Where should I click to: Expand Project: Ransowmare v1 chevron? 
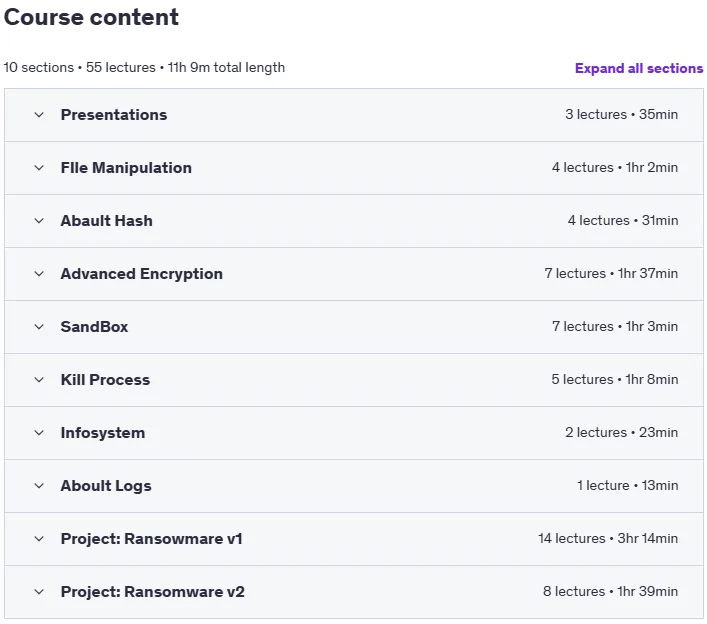(x=39, y=539)
